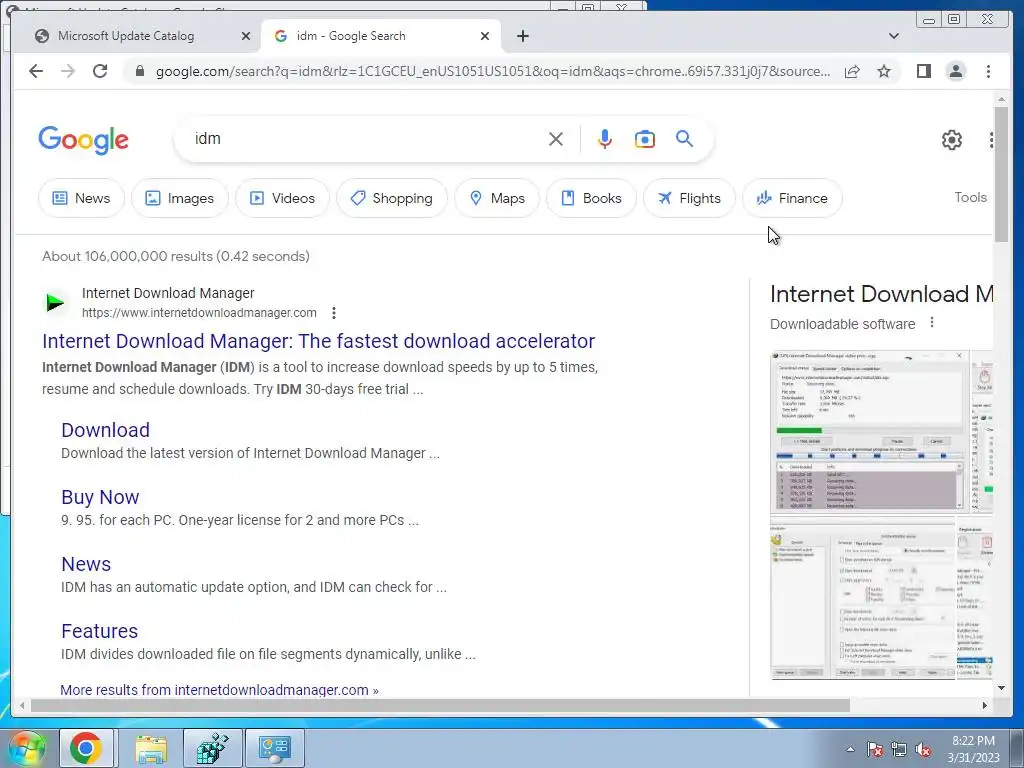Open the registry cubes taskbar app
The image size is (1024, 768).
click(x=213, y=748)
